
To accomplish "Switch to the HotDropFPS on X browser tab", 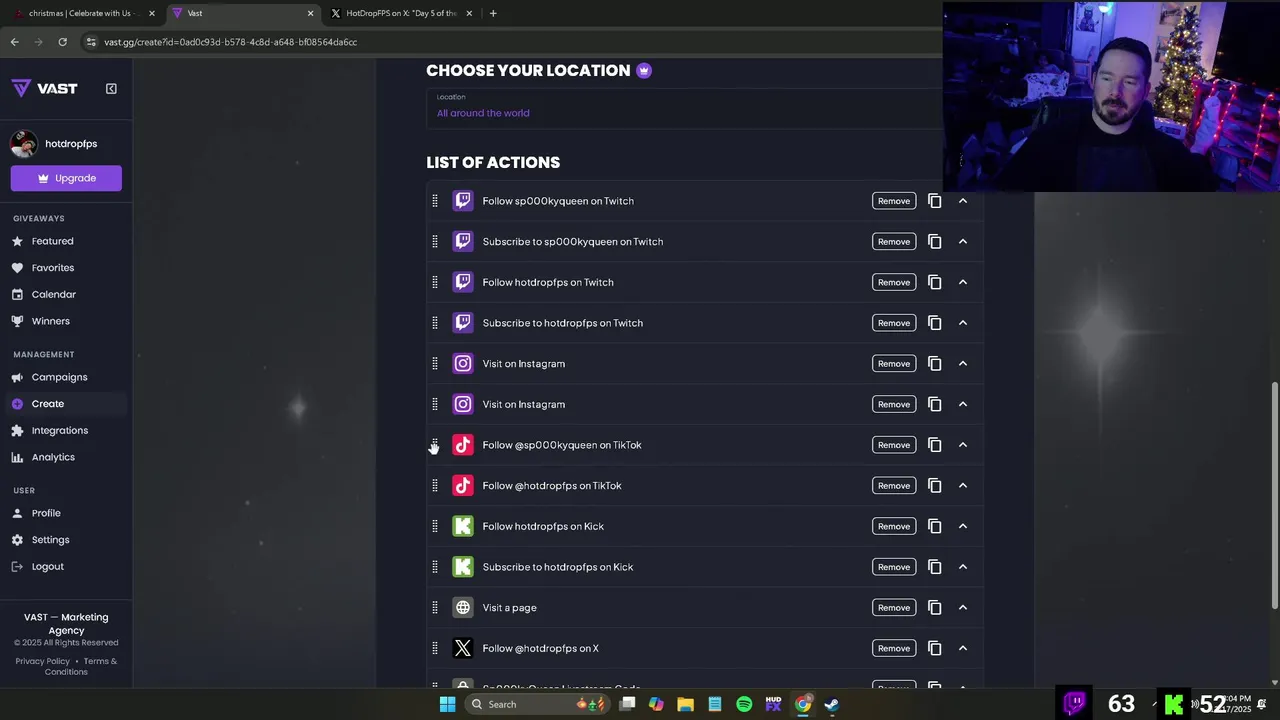I will pos(400,13).
